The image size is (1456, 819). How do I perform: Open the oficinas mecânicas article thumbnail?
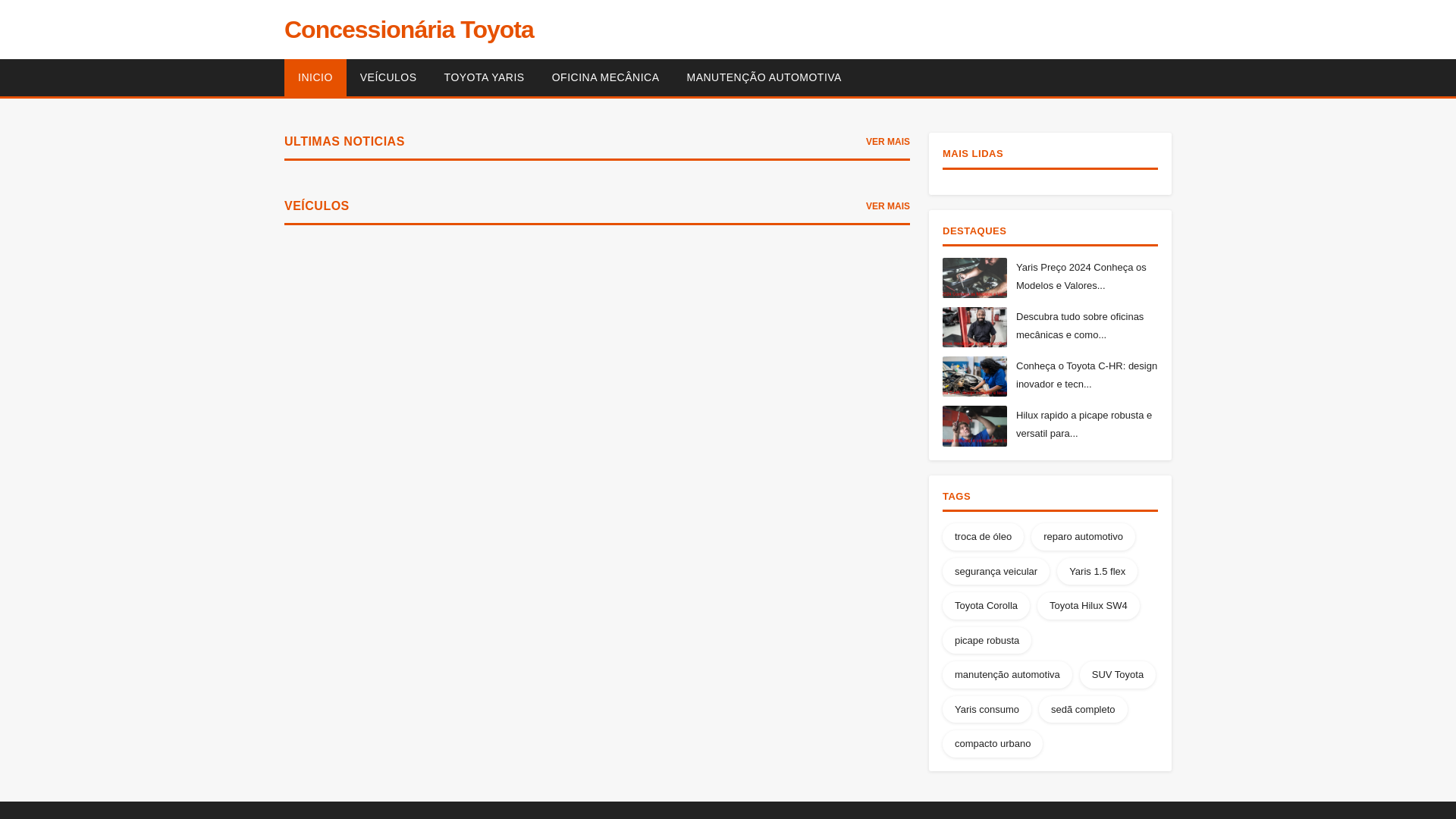[x=974, y=327]
